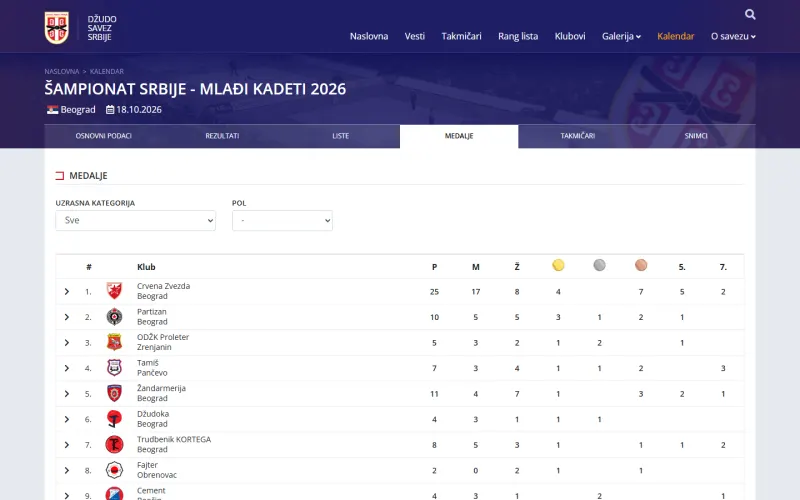Click the P column header
The image size is (800, 500).
[x=434, y=267]
